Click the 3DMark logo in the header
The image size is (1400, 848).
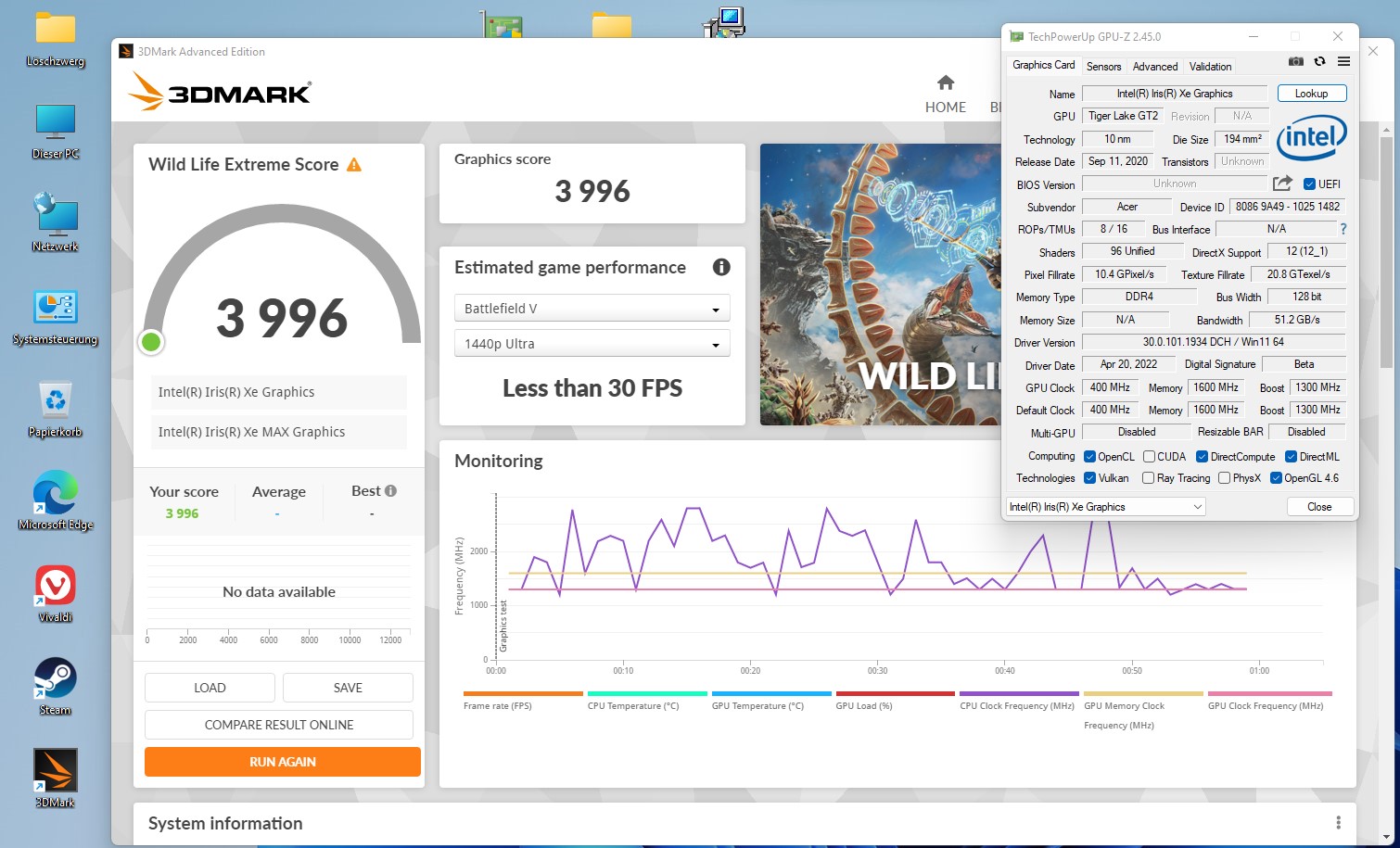pyautogui.click(x=220, y=92)
